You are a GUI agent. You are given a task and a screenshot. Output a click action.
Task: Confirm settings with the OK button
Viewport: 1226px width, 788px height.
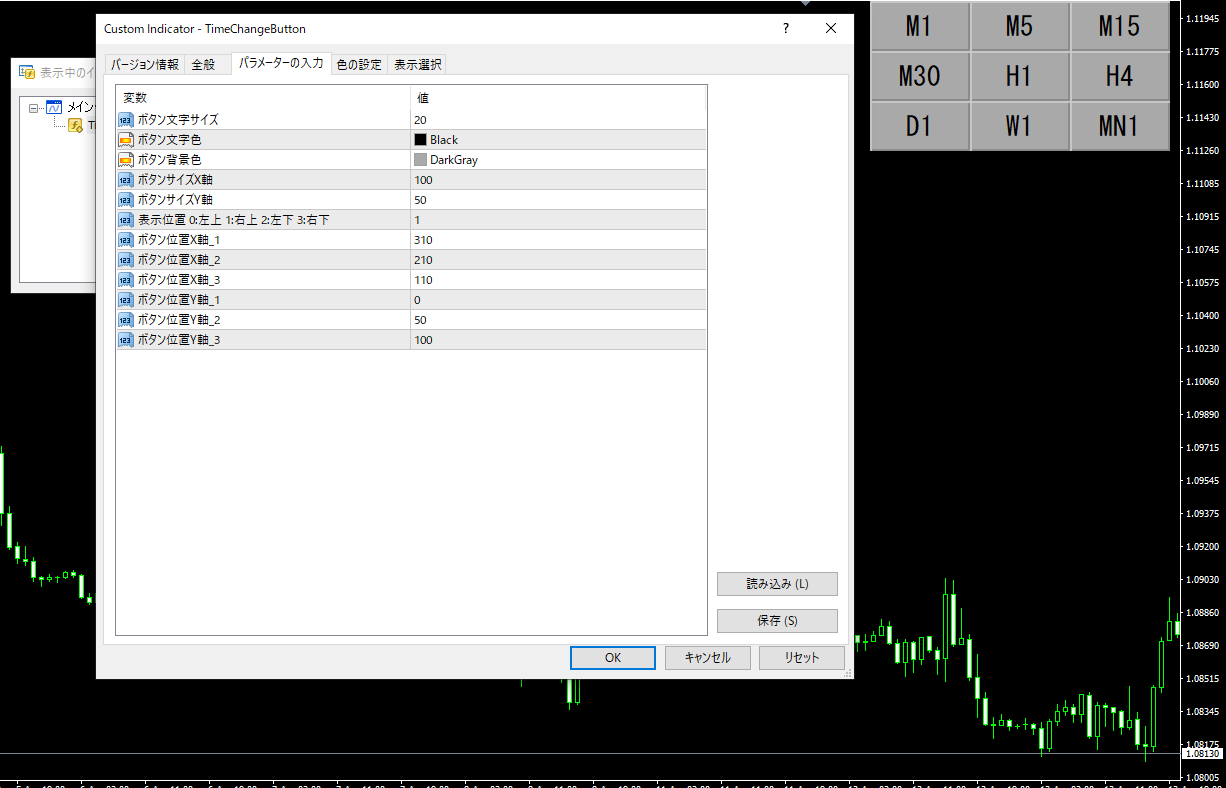coord(613,658)
